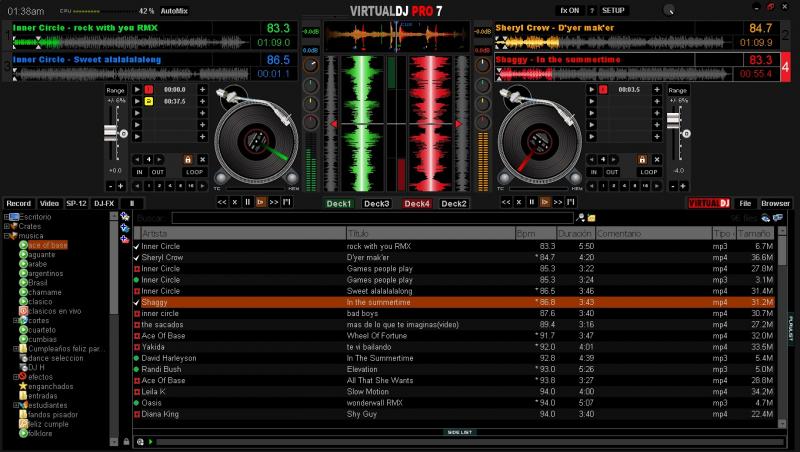Click the File button

point(745,203)
